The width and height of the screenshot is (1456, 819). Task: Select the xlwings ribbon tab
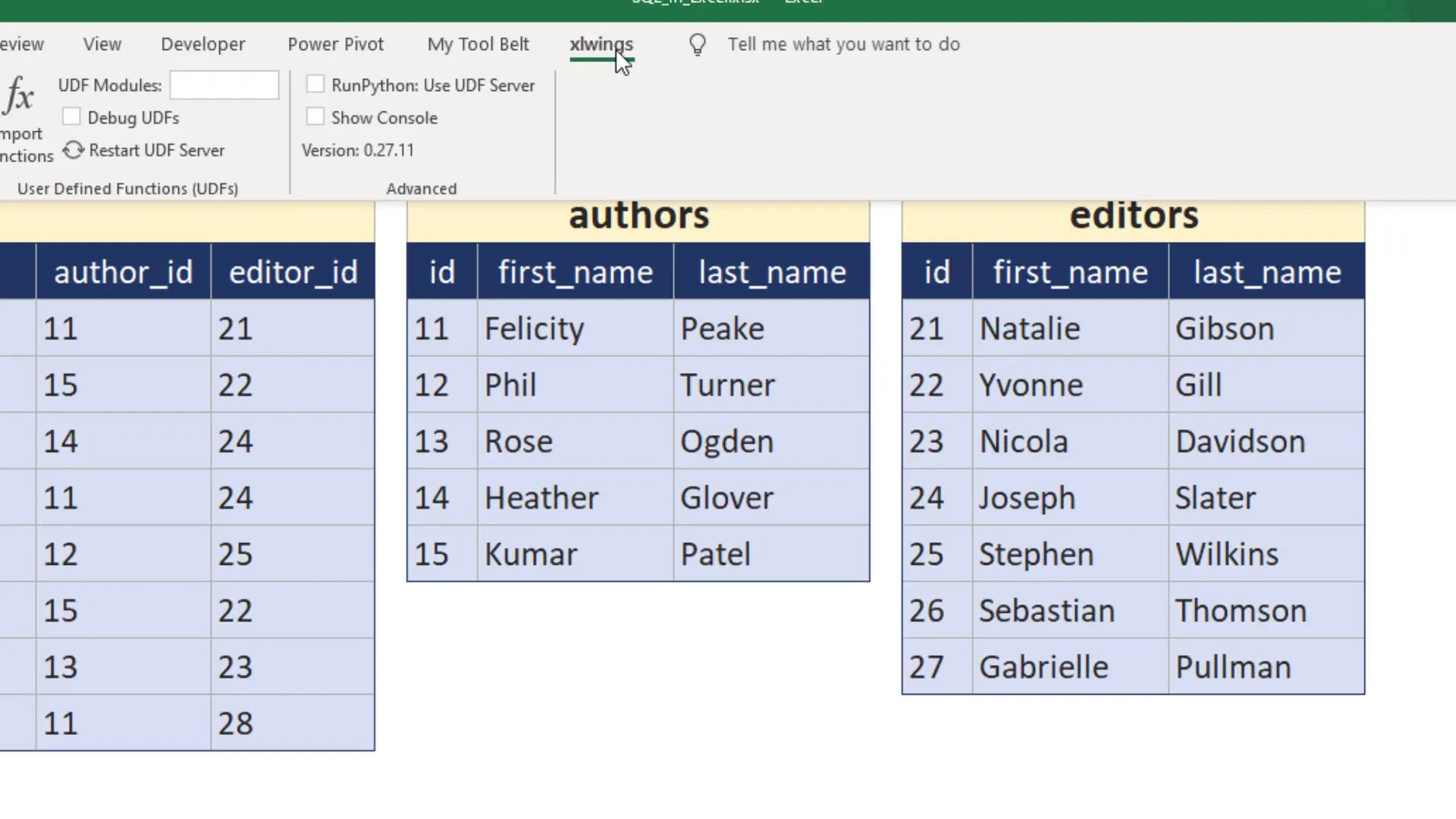(601, 44)
